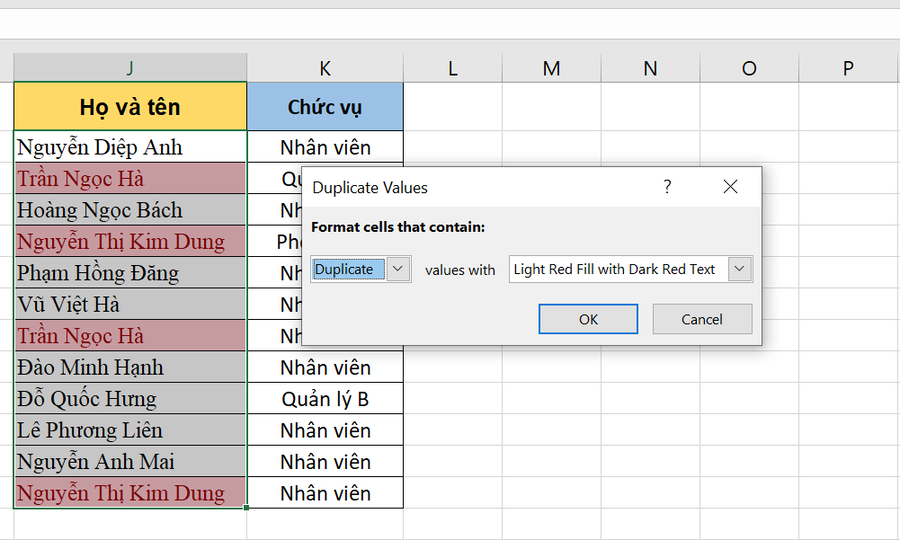This screenshot has width=900, height=540.
Task: Select the Lê Phương Liên cell
Action: [130, 430]
